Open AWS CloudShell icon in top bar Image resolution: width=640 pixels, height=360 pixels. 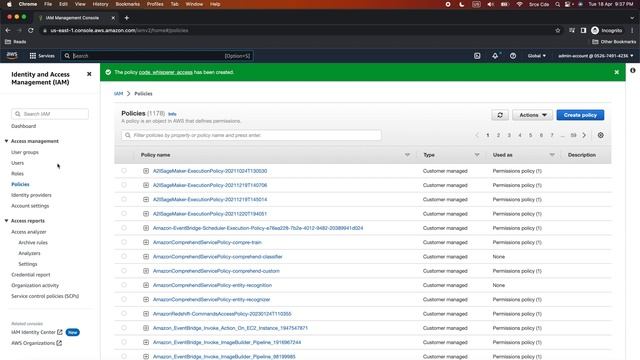(x=477, y=56)
